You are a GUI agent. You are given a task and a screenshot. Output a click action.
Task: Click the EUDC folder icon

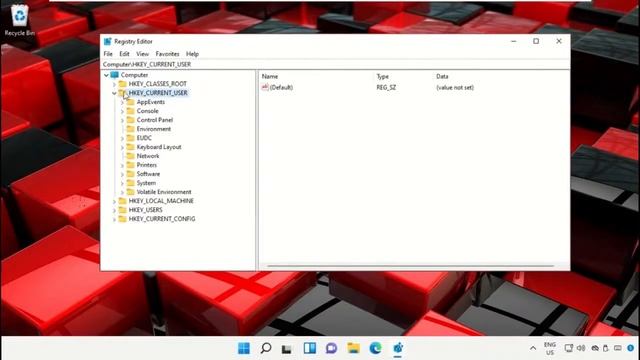click(131, 138)
